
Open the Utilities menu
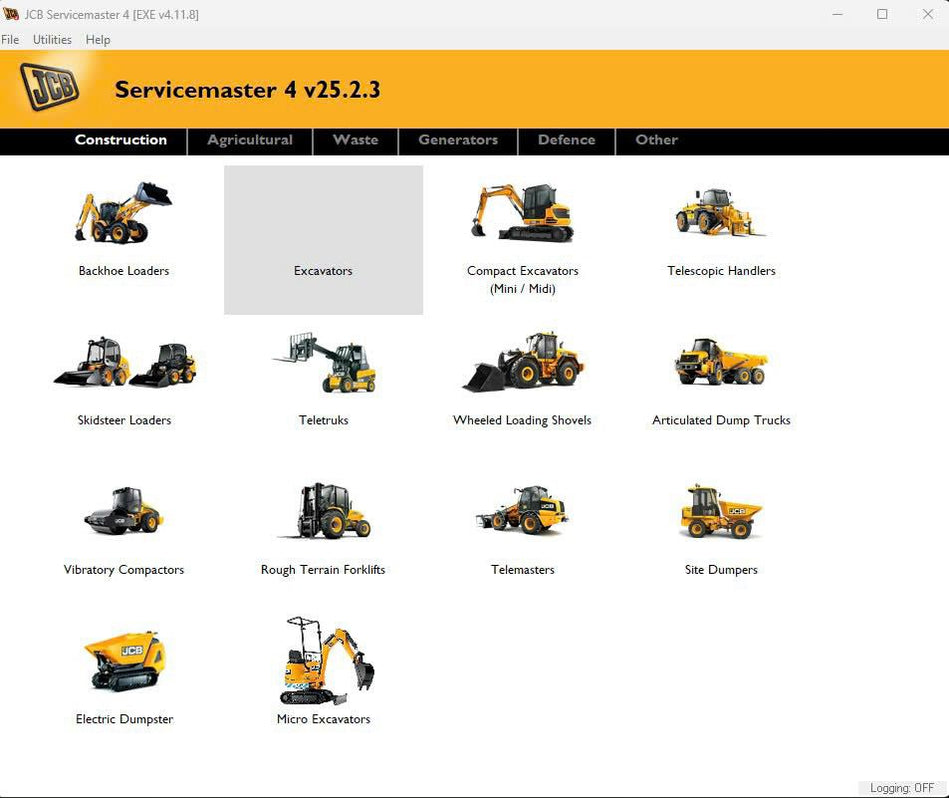52,40
